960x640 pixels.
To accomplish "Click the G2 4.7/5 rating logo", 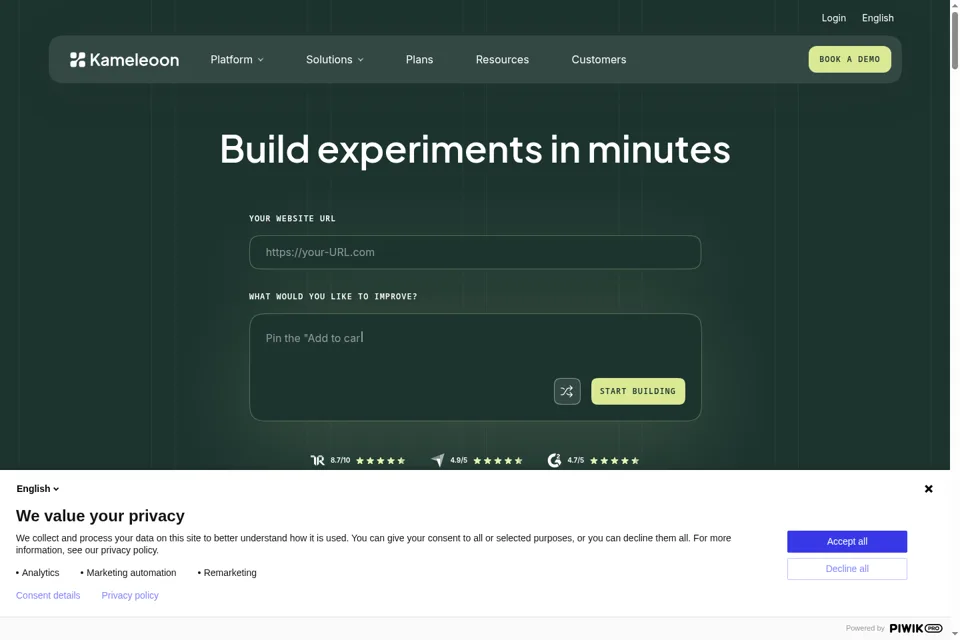I will pyautogui.click(x=554, y=460).
